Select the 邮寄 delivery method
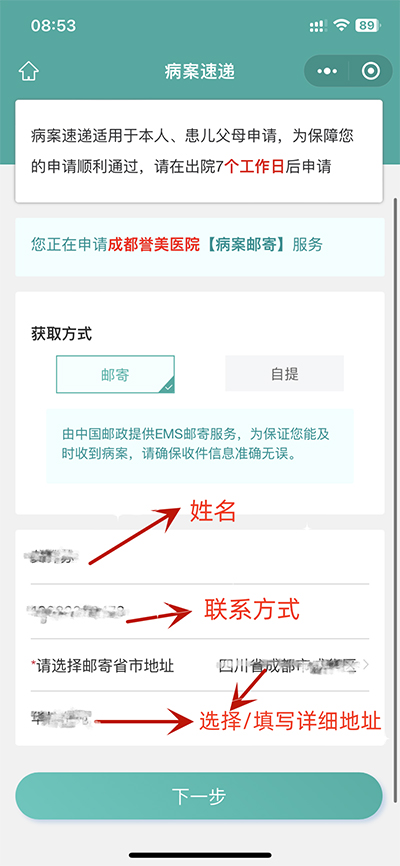 pos(115,374)
